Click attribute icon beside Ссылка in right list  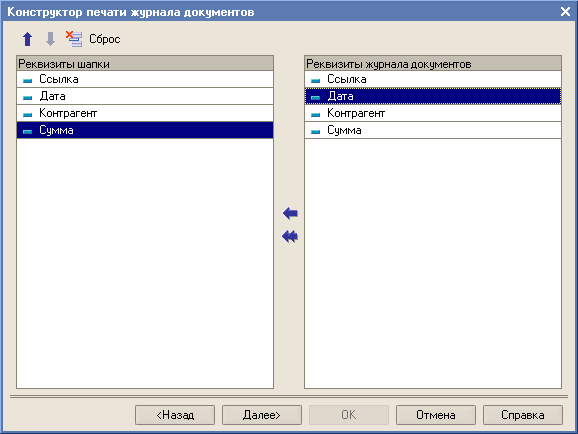(x=316, y=80)
